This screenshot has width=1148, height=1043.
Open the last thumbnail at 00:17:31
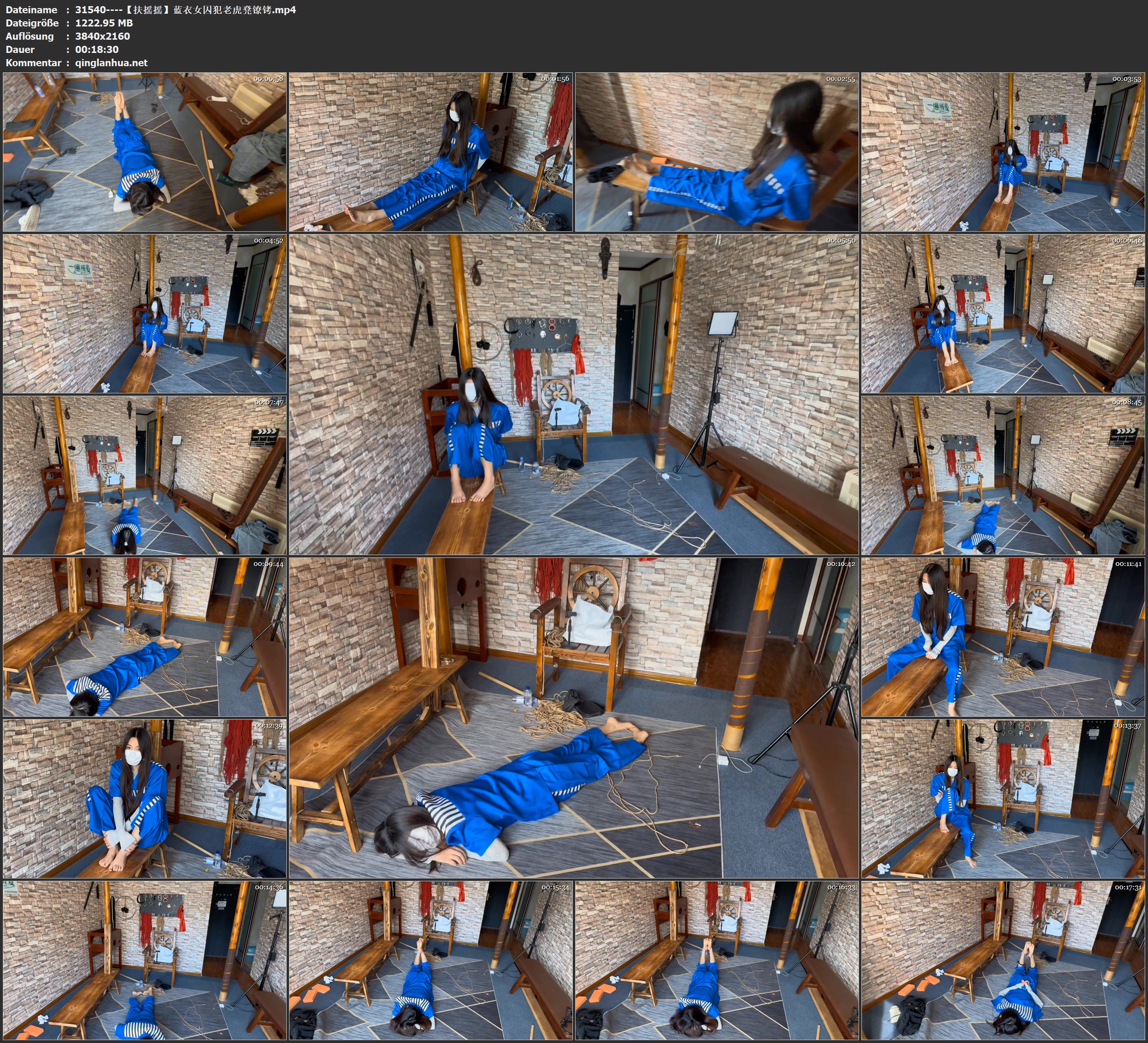[1003, 960]
